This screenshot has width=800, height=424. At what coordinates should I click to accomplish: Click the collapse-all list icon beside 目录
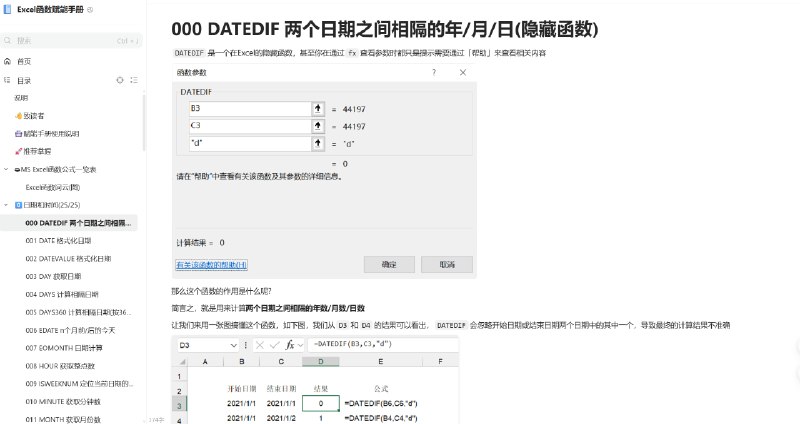(134, 80)
